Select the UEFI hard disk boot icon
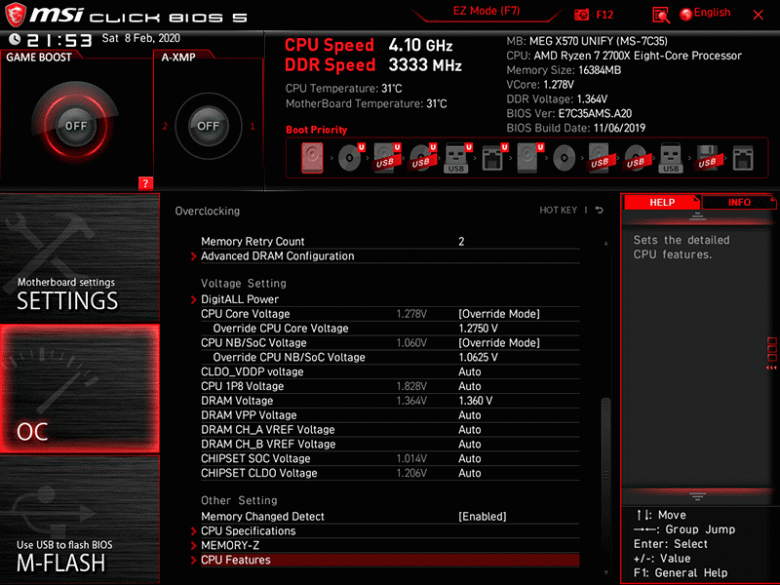780x585 pixels. click(x=529, y=158)
